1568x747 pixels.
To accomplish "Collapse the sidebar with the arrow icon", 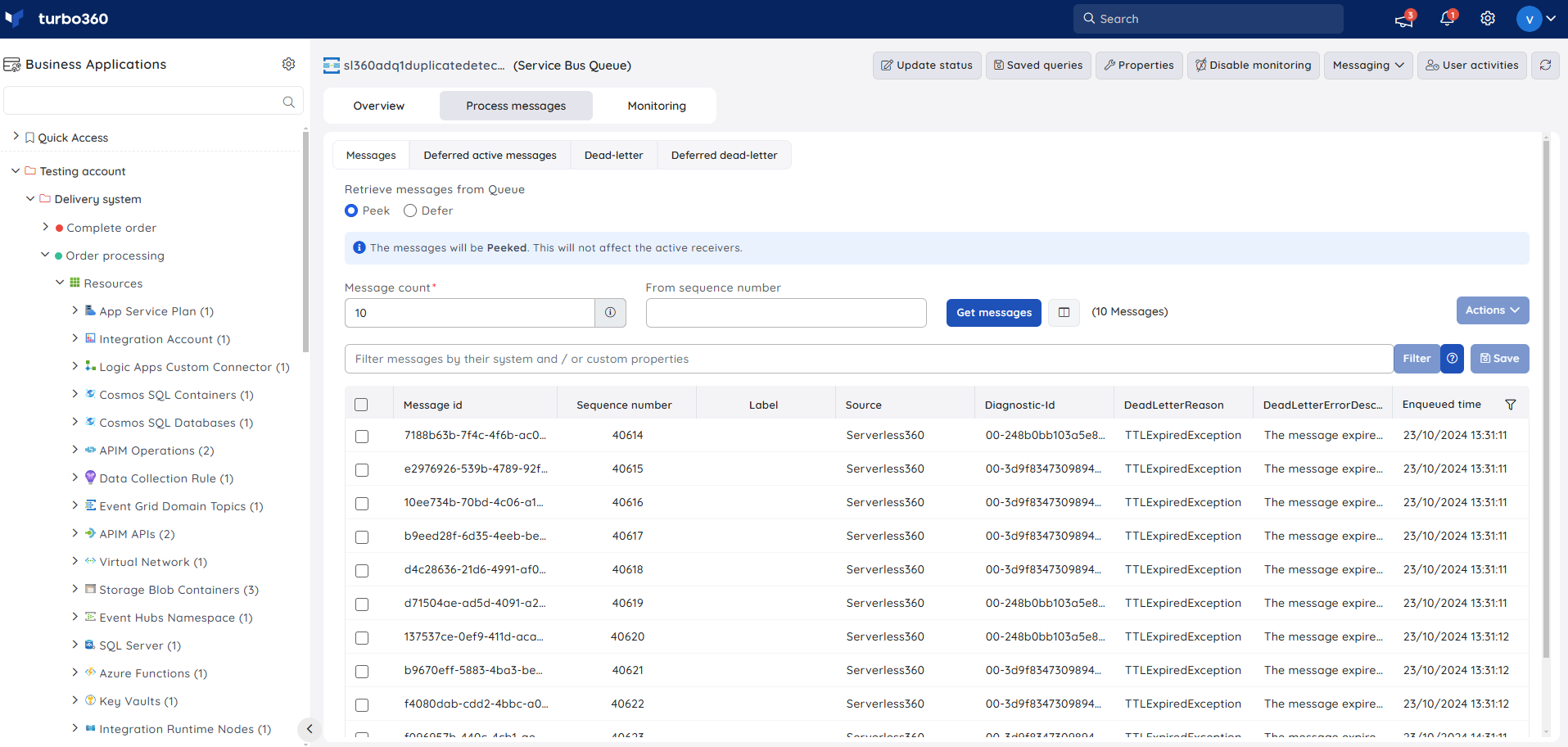I will [x=310, y=728].
